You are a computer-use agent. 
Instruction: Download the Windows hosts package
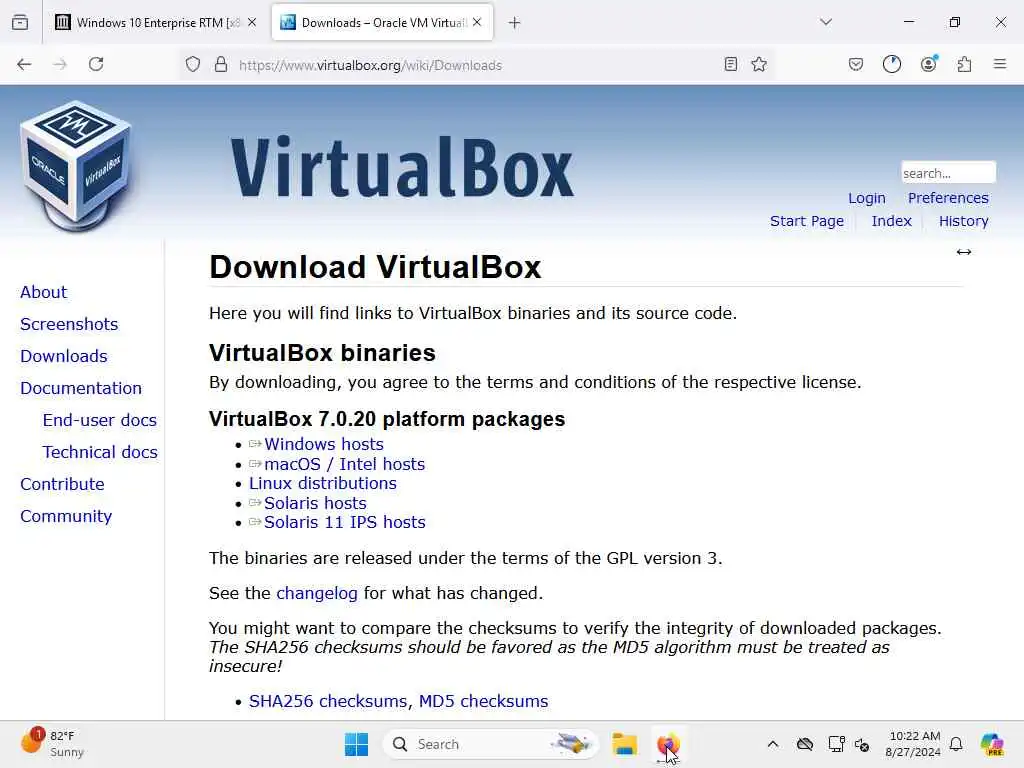(x=323, y=444)
